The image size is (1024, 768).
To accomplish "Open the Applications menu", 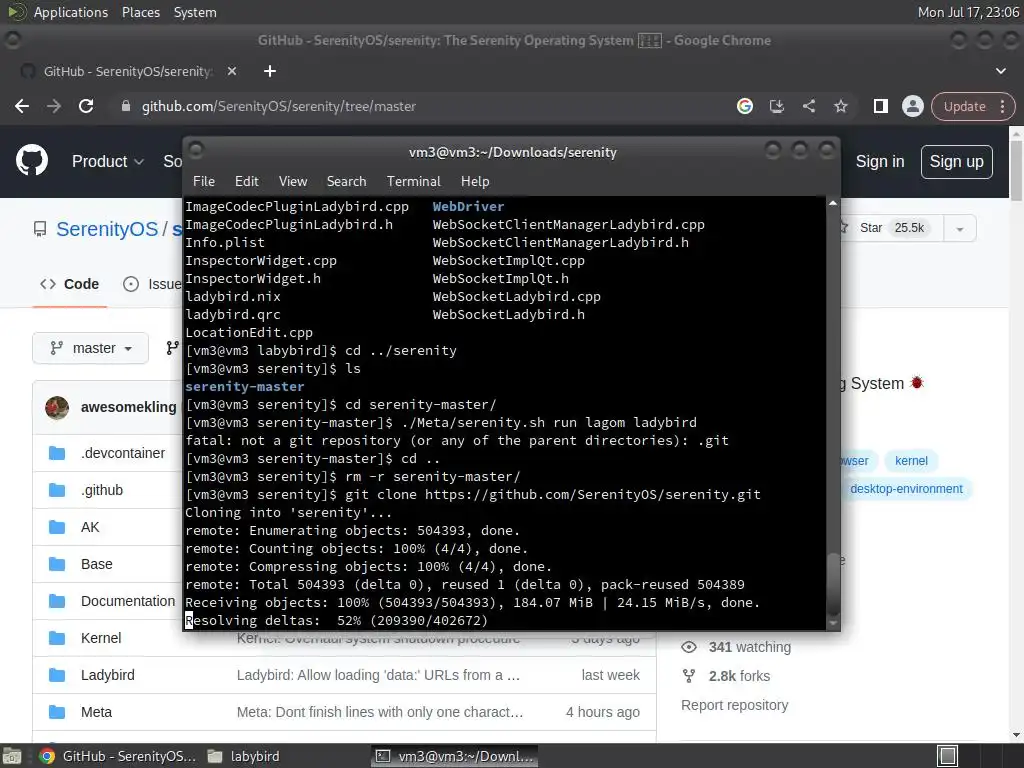I will [x=71, y=12].
